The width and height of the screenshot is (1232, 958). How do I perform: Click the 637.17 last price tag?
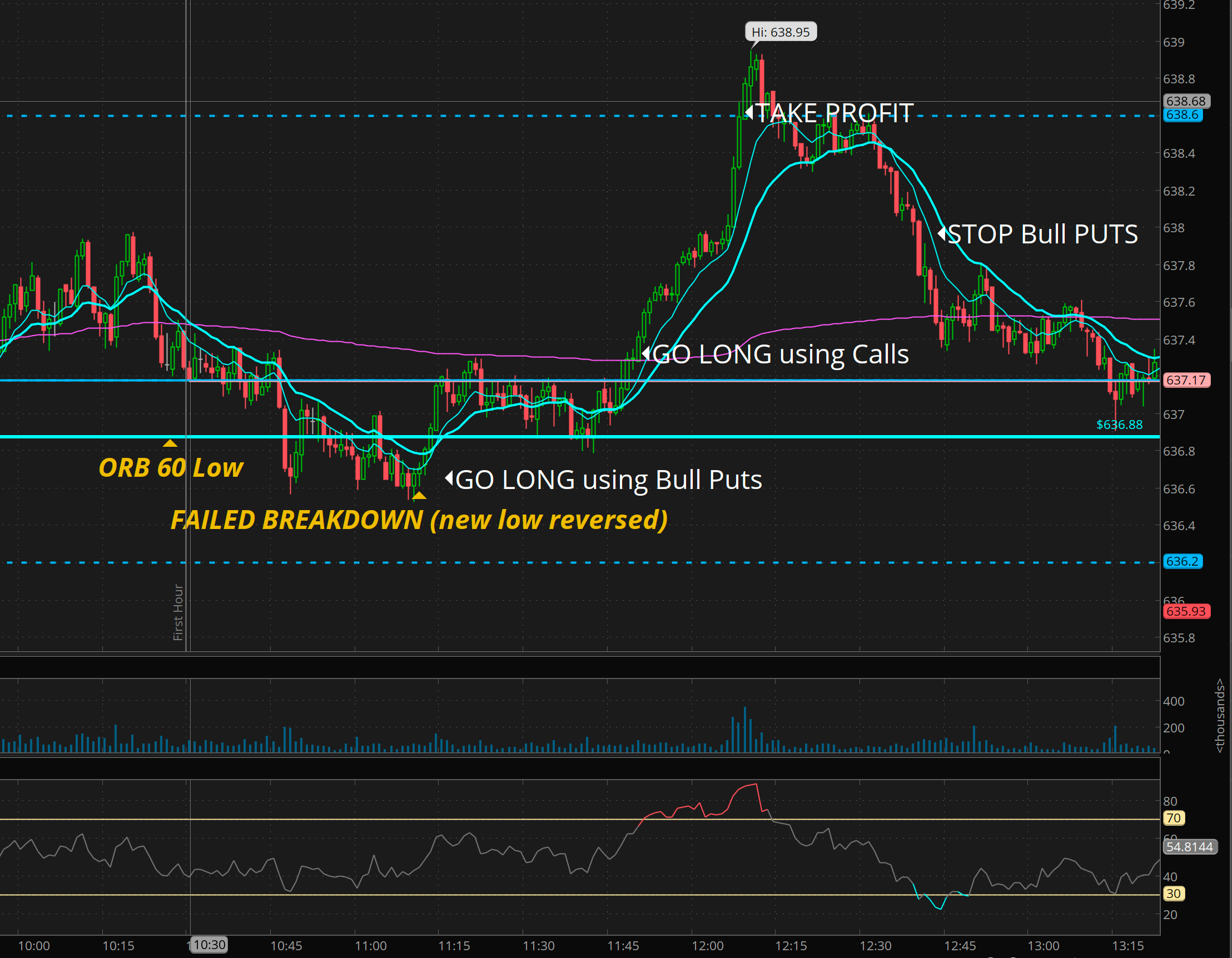pos(1186,380)
